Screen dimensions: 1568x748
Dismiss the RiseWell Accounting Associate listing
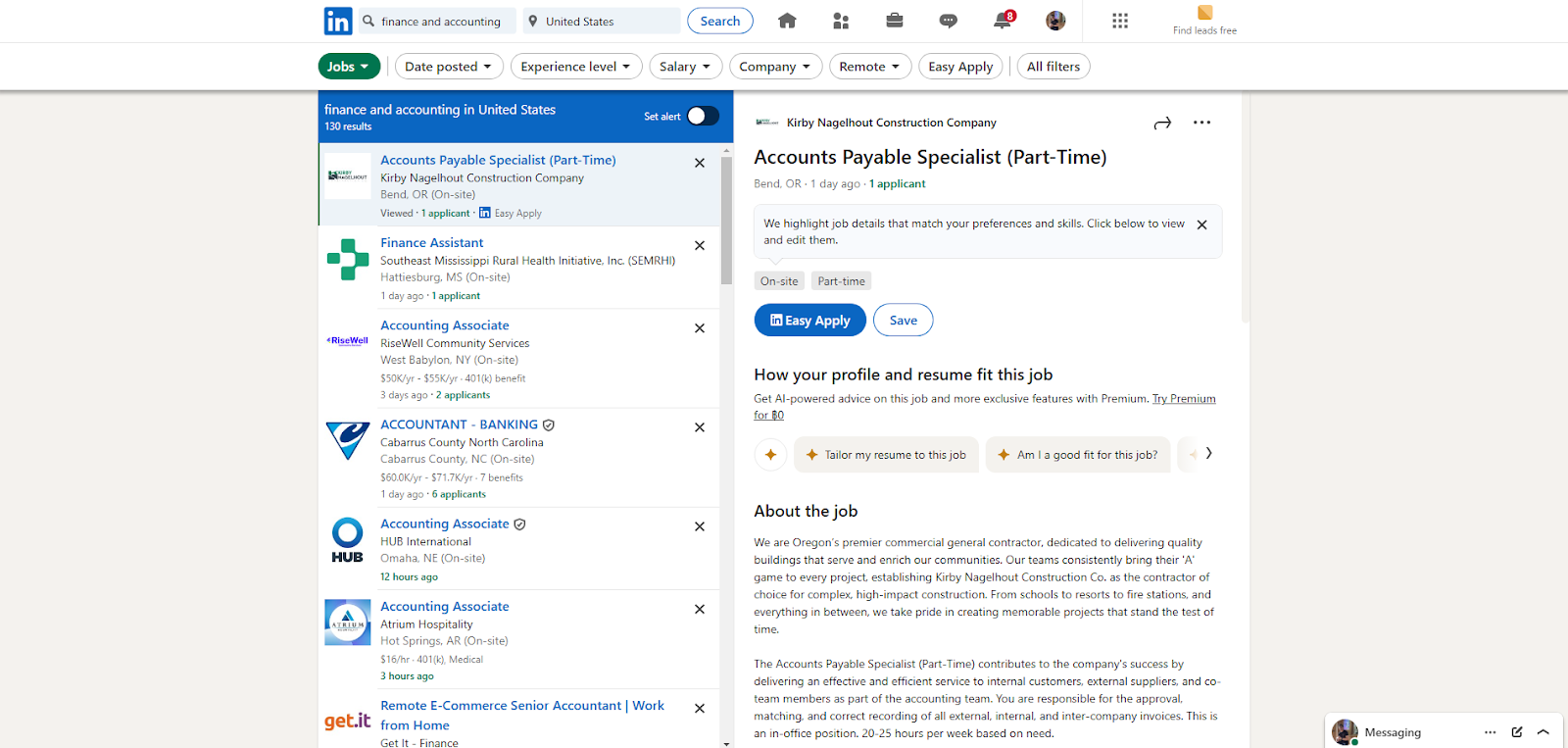tap(700, 327)
